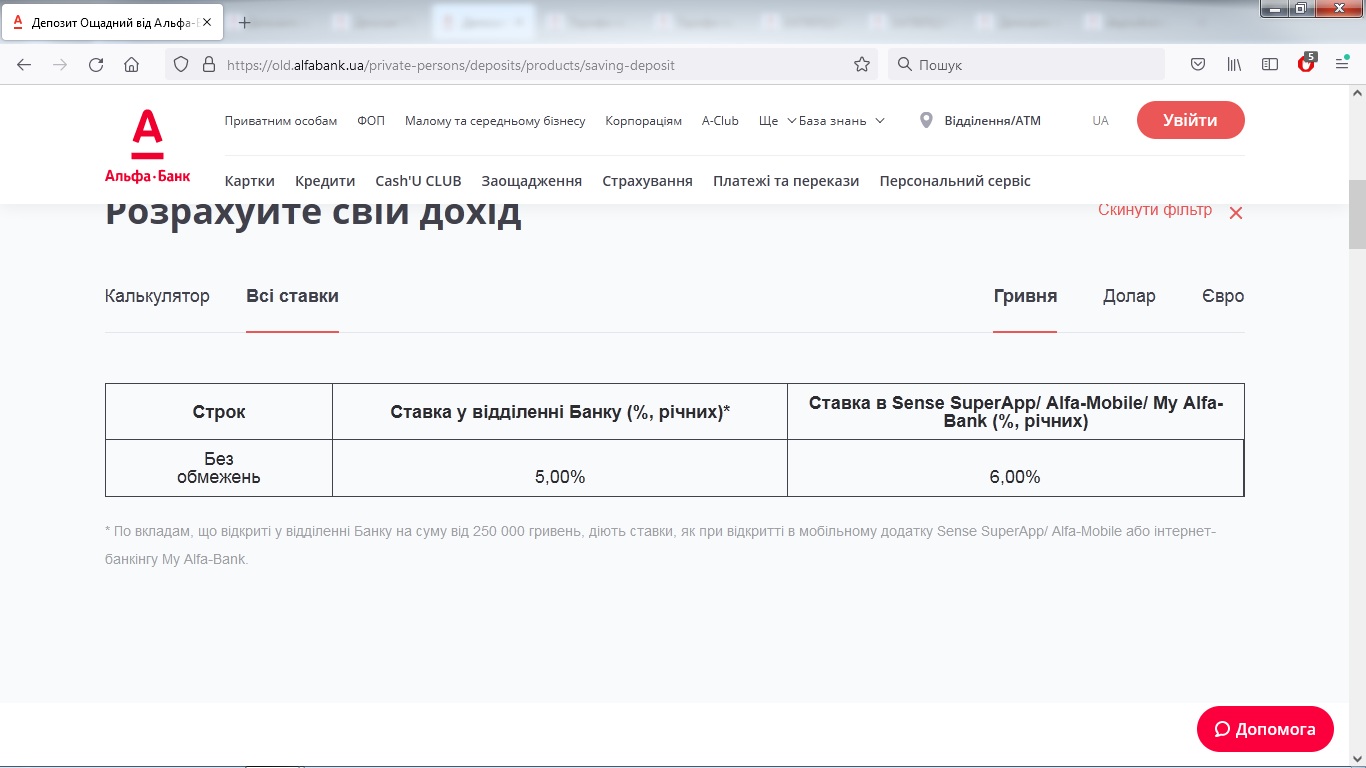
Task: Switch to the Євро currency tab
Action: click(1223, 296)
